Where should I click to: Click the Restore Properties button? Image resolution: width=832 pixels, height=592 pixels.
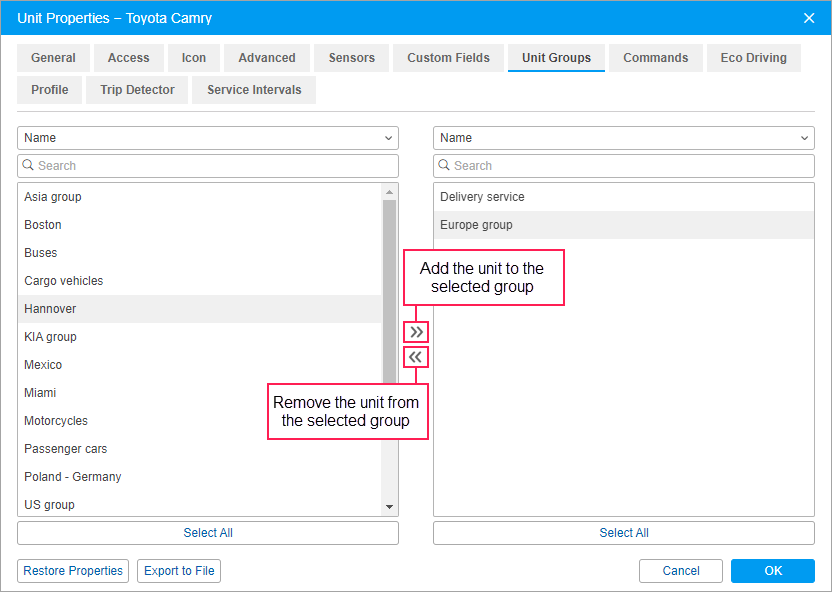(x=73, y=571)
